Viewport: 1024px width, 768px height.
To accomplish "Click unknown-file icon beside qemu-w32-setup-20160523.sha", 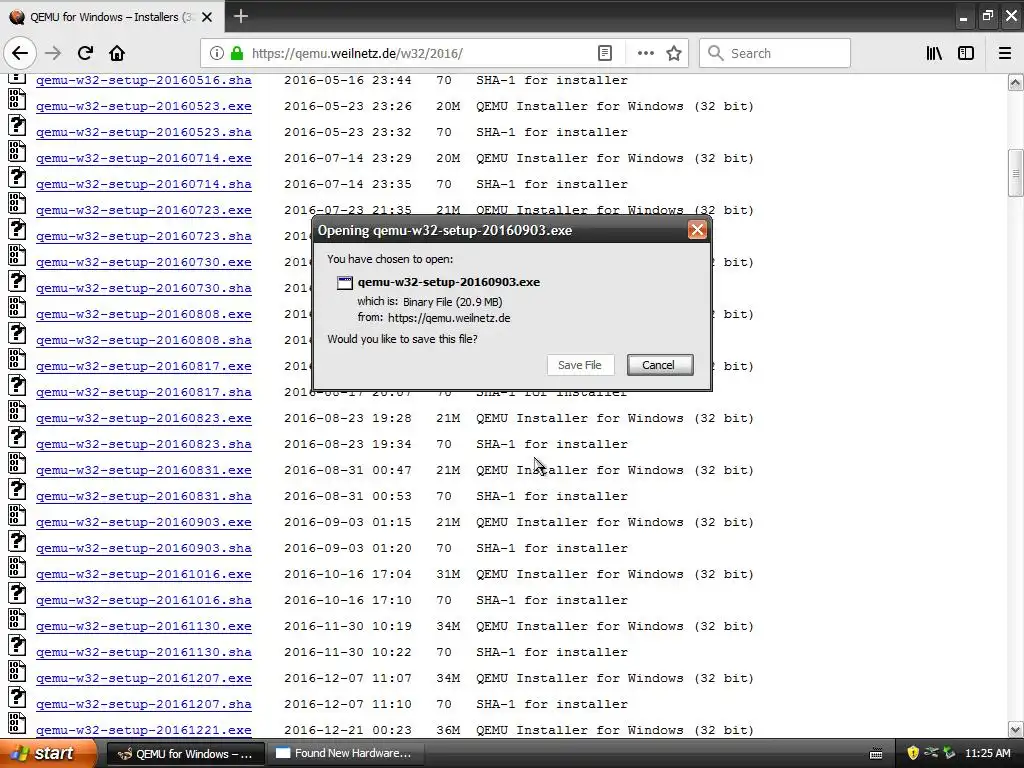I will [x=17, y=125].
